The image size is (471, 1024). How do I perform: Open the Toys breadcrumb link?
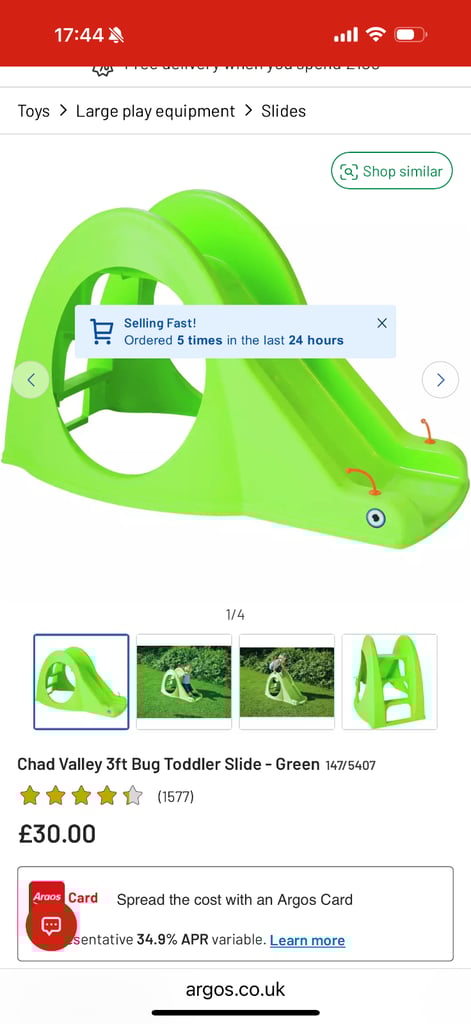click(33, 111)
